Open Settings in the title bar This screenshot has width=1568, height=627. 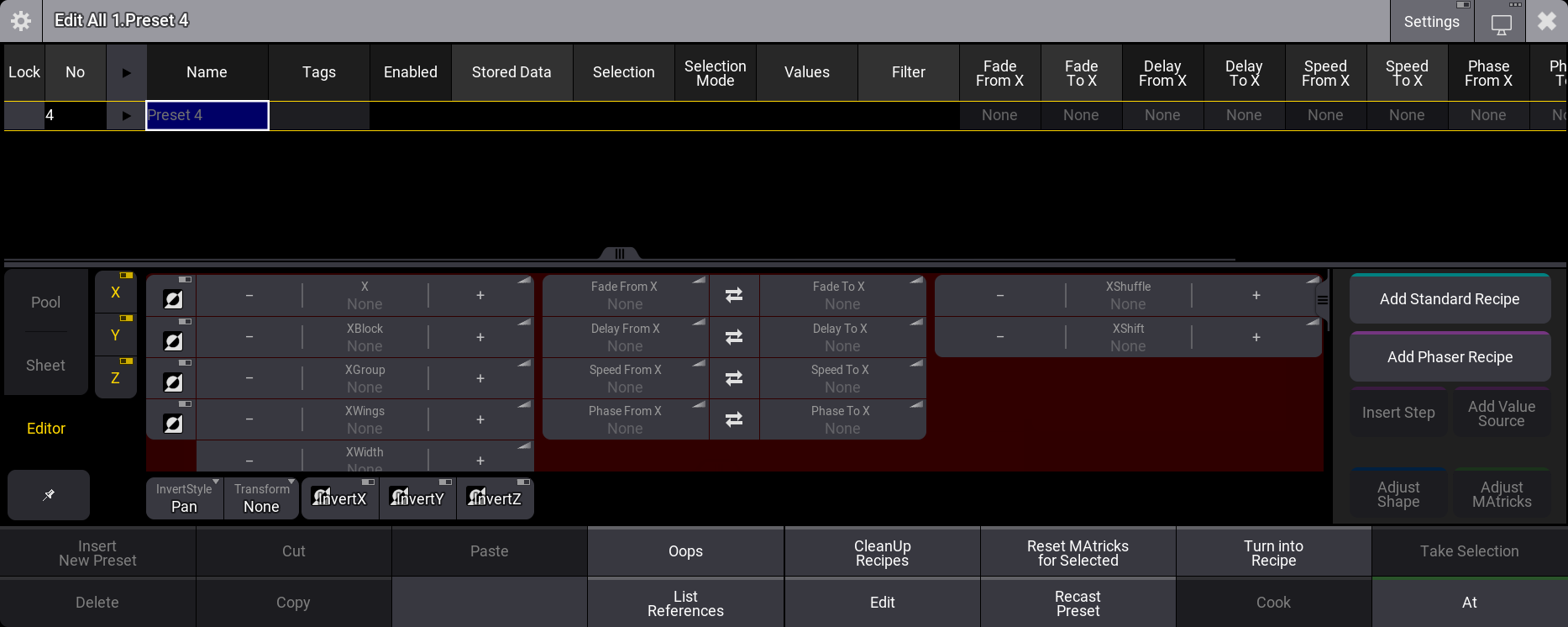pos(1432,22)
